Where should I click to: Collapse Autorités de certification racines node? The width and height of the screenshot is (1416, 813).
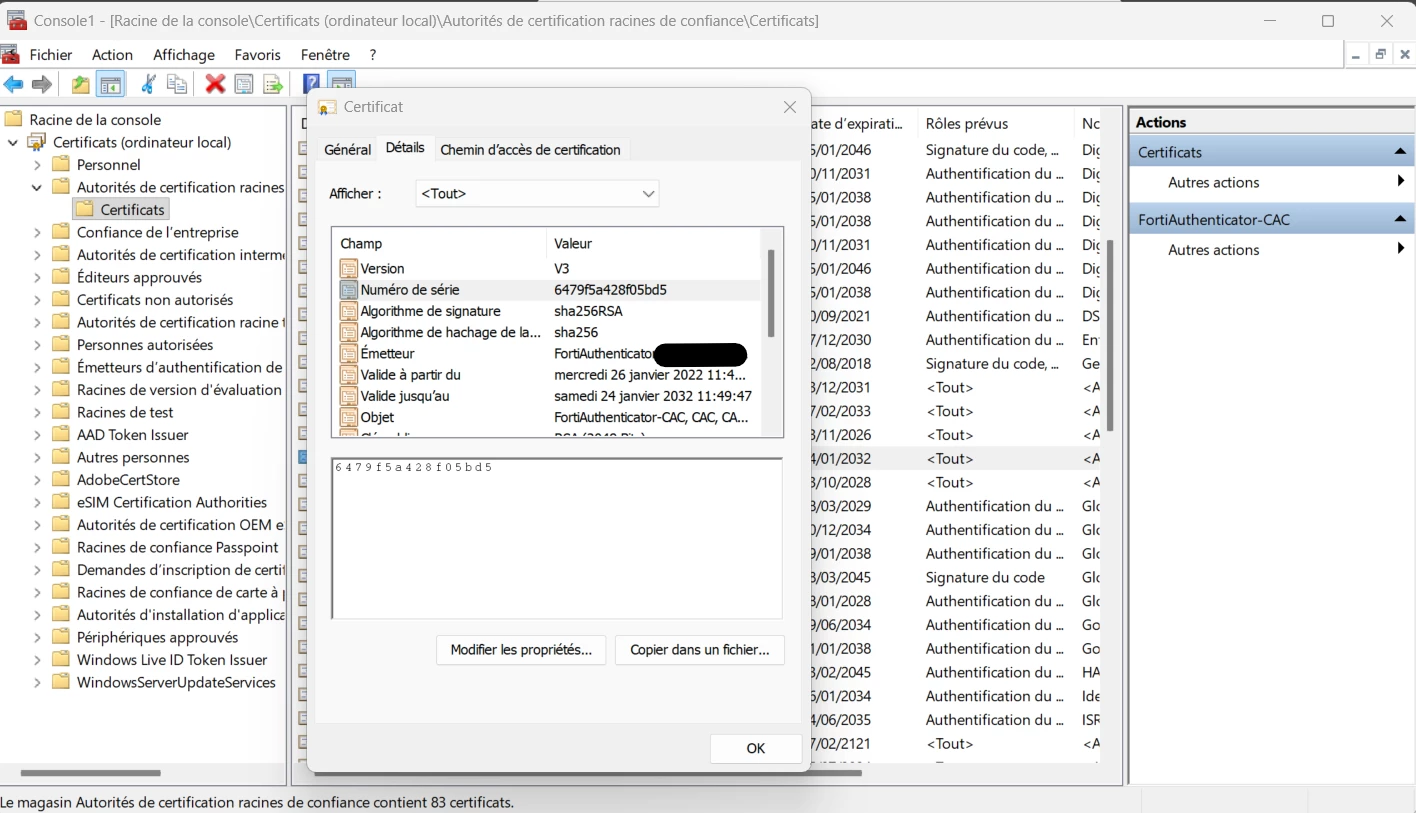37,187
